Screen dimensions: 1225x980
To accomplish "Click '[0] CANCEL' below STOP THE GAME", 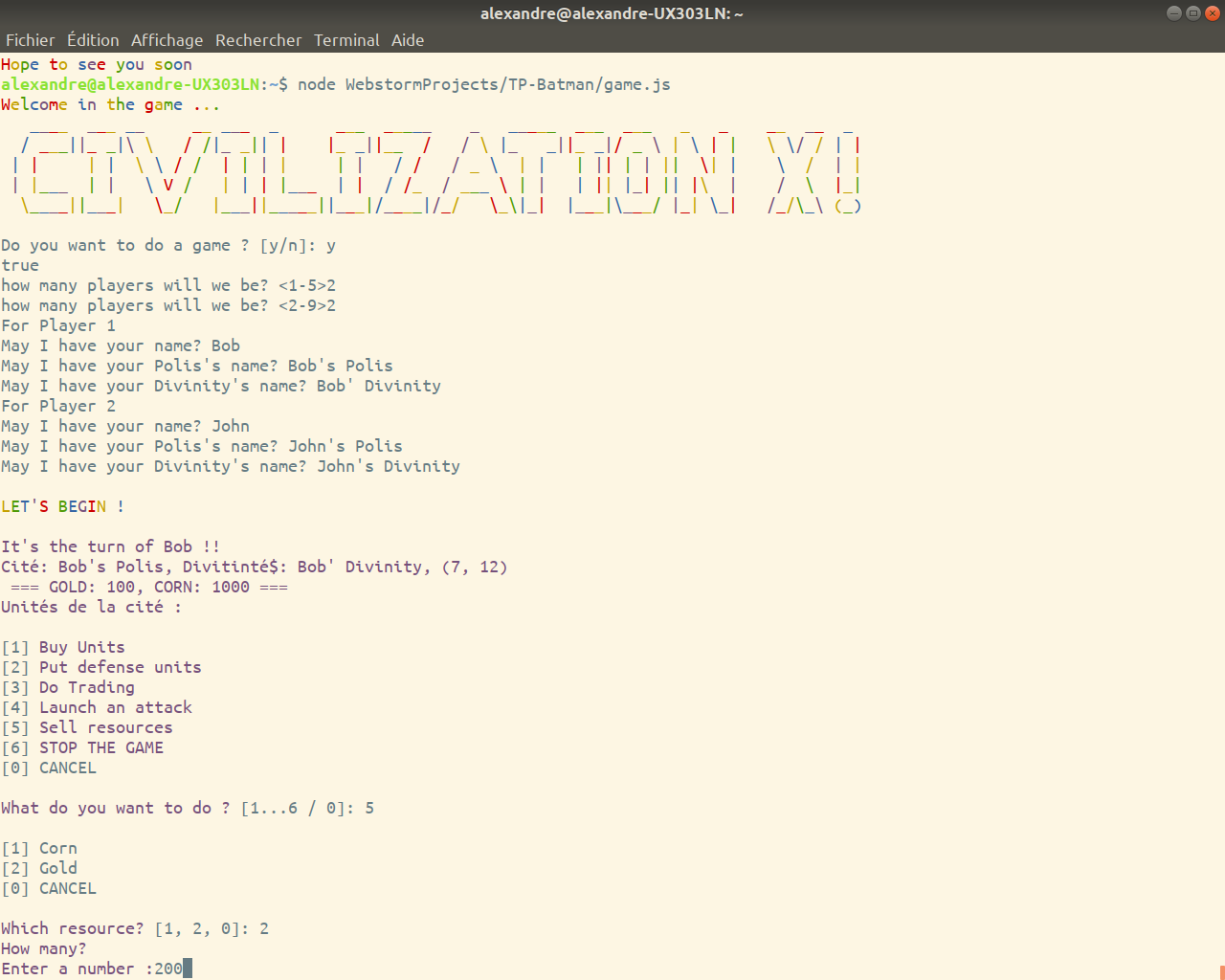I will [49, 768].
